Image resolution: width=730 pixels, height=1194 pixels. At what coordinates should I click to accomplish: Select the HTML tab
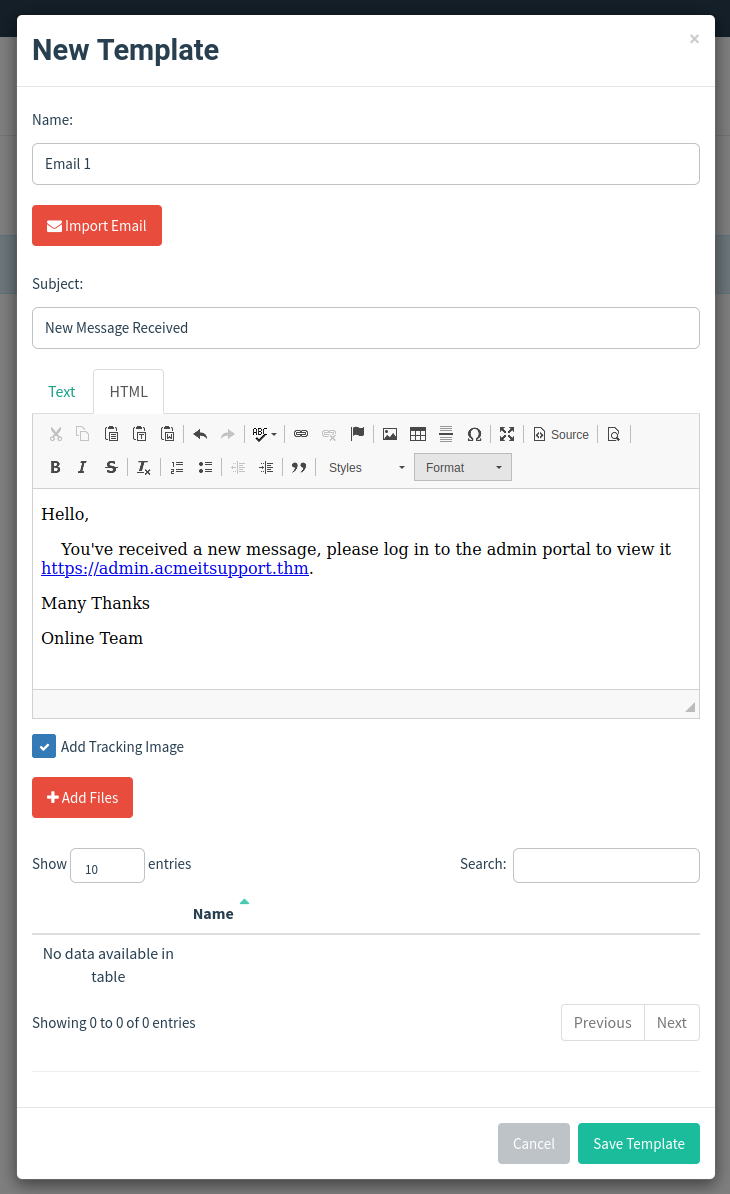coord(129,392)
